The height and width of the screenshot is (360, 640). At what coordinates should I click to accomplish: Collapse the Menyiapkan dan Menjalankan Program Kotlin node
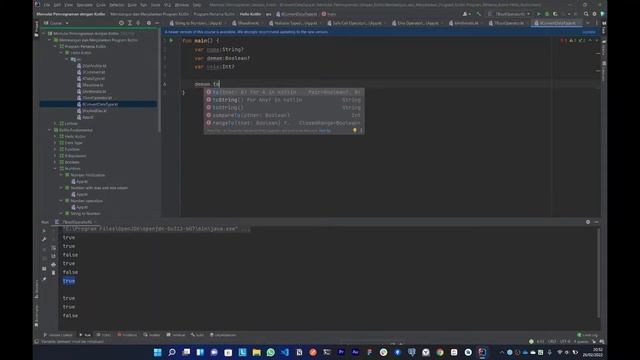[x=49, y=40]
